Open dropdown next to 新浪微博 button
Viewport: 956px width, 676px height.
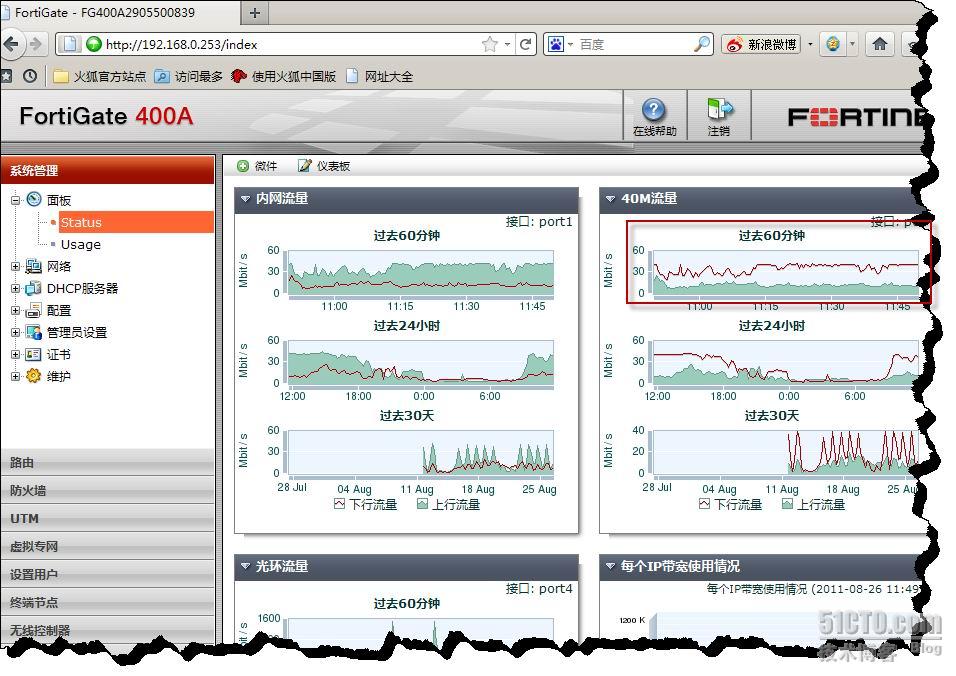[810, 44]
